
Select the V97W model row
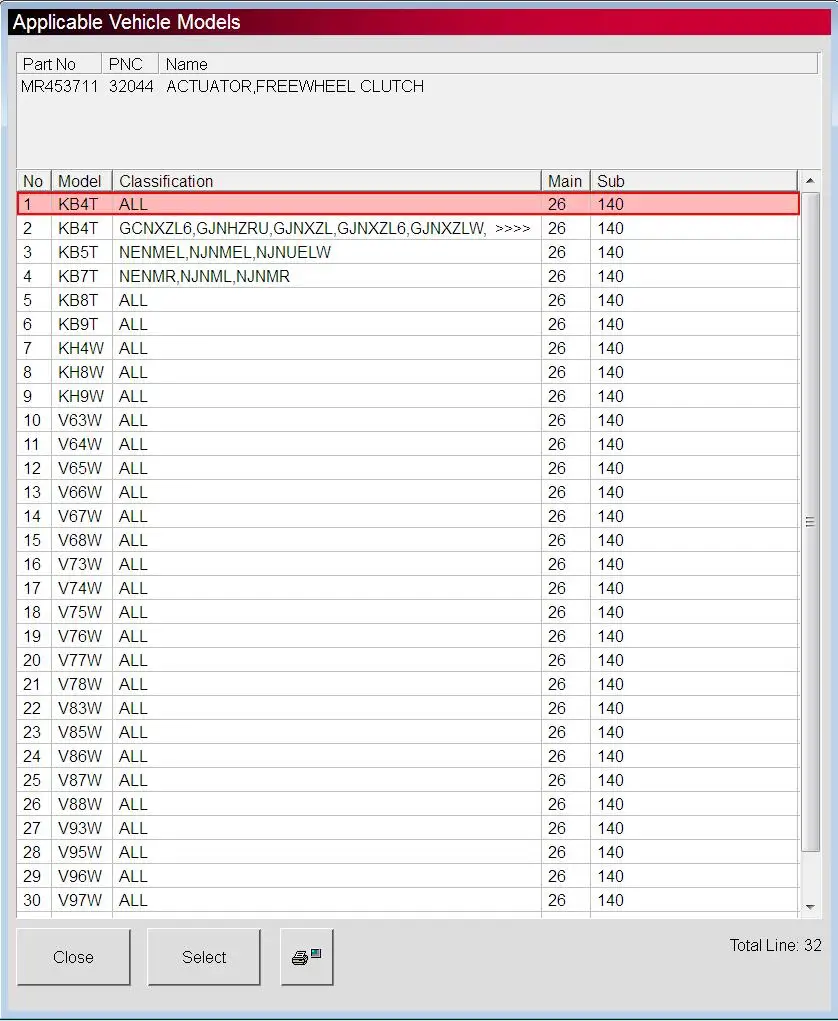[x=408, y=901]
